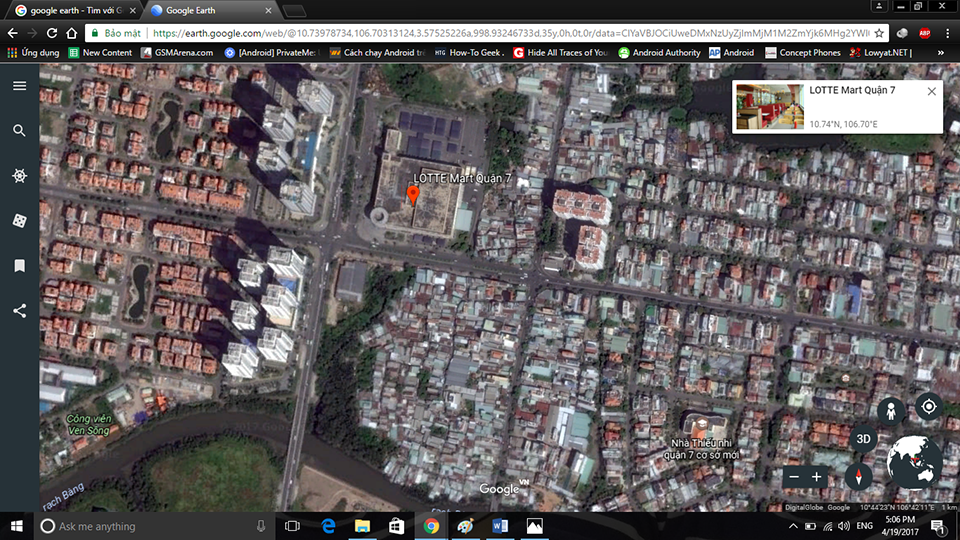Screen dimensions: 960x540
Task: Open LOTTE Mart Quận 7 thumbnail photo
Action: [770, 107]
